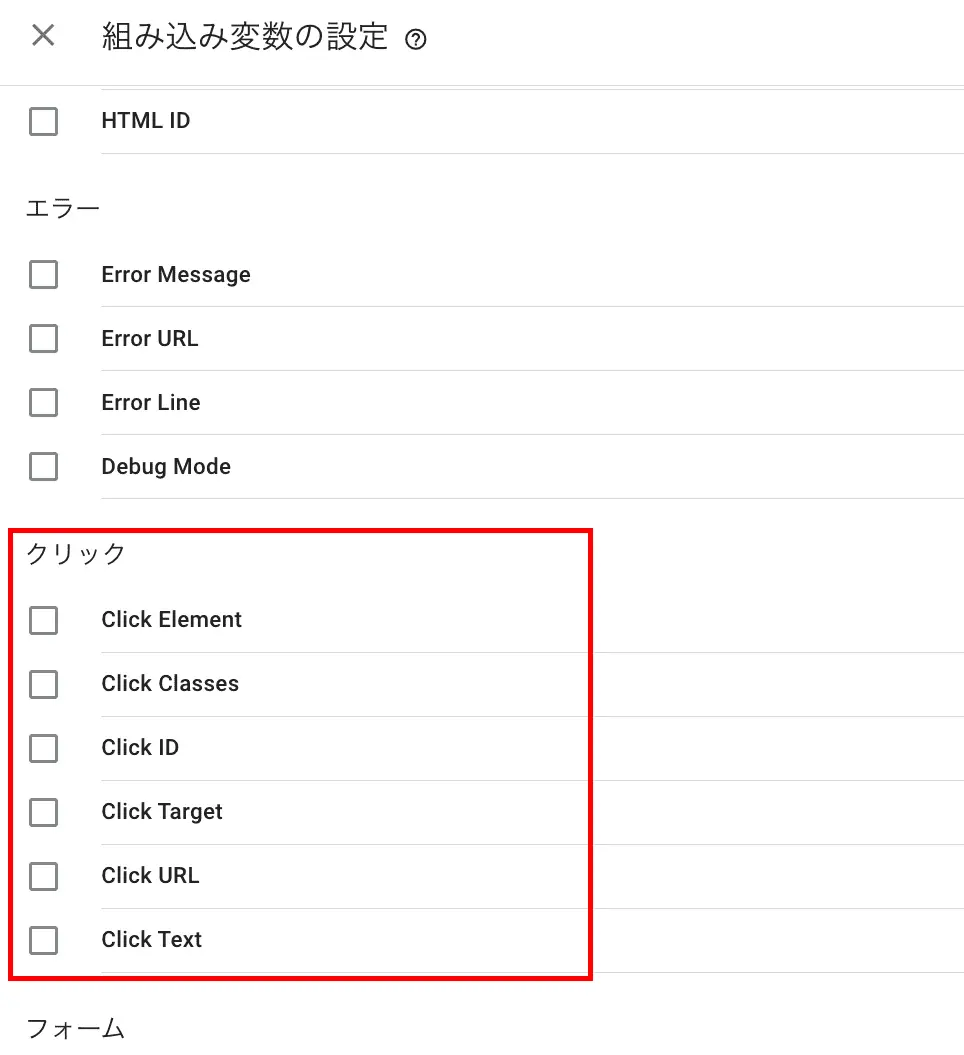Click the 'Click Element' label text
This screenshot has height=1055, width=964.
click(x=172, y=619)
